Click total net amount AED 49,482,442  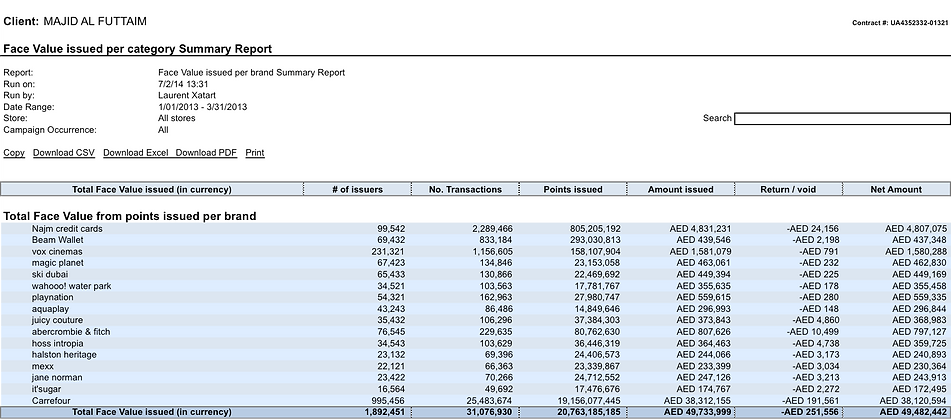click(913, 412)
